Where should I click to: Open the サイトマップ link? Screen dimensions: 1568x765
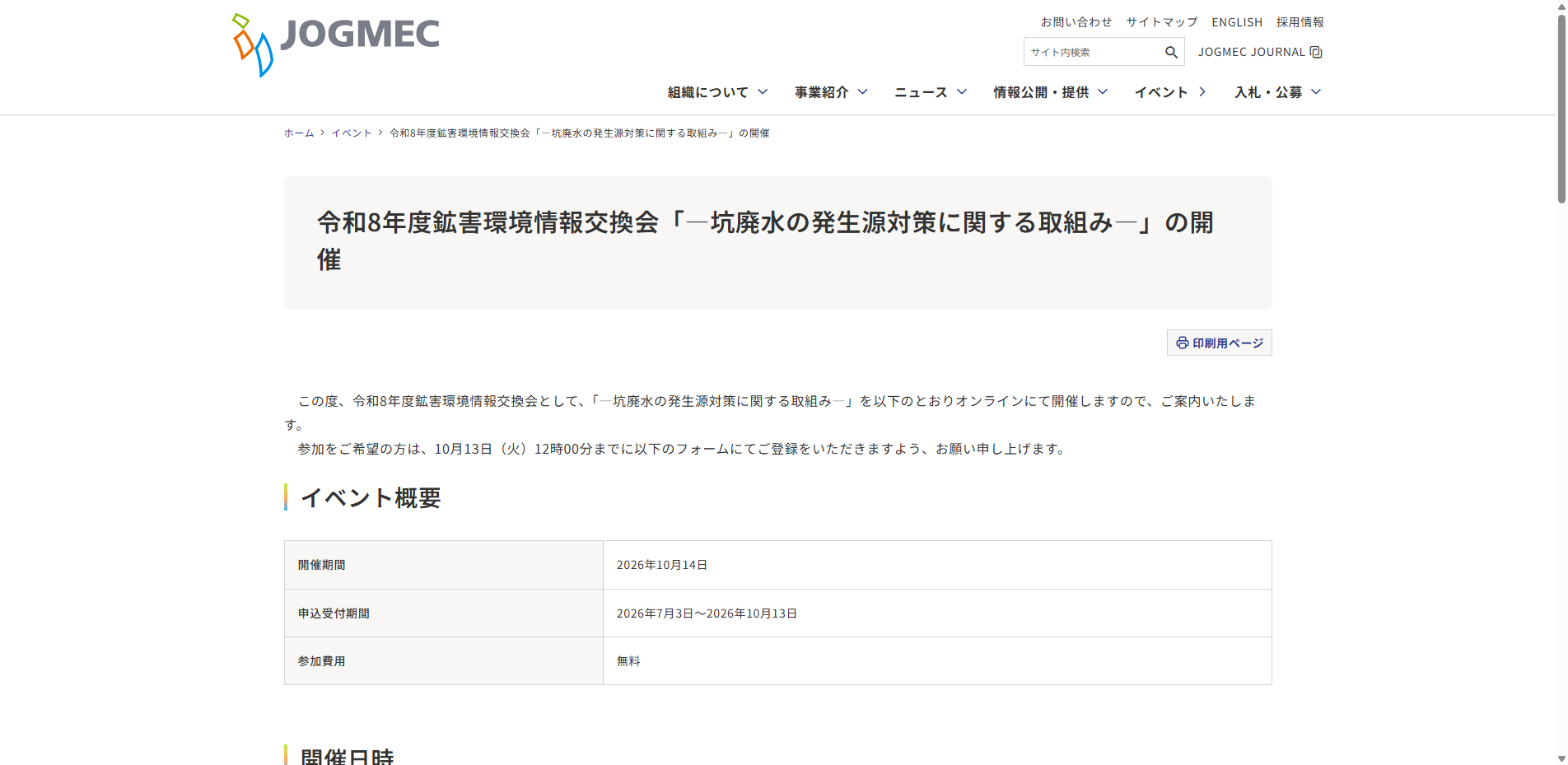point(1162,22)
